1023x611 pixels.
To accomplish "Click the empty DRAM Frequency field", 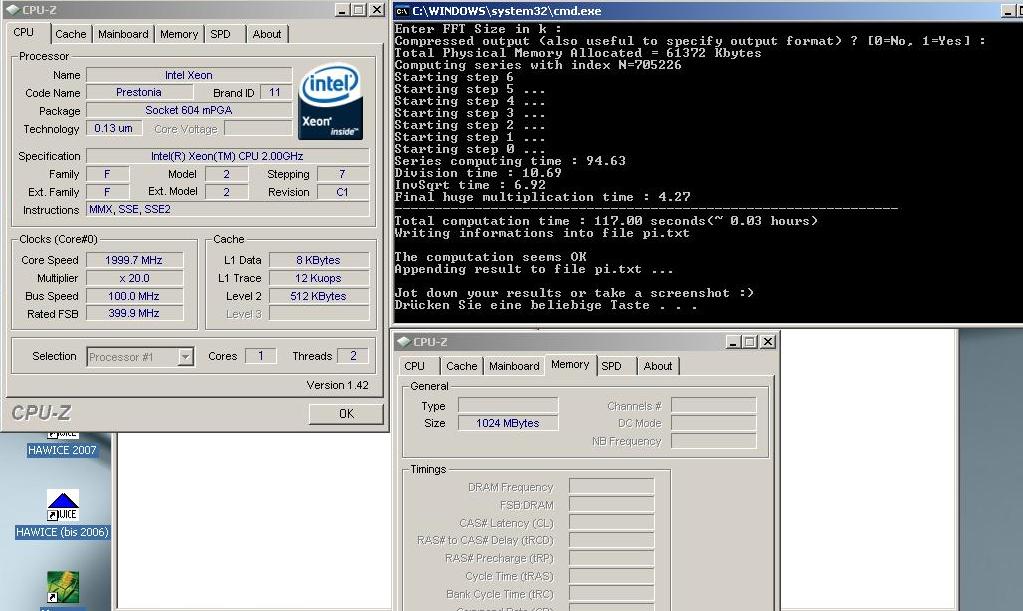I will click(x=611, y=486).
